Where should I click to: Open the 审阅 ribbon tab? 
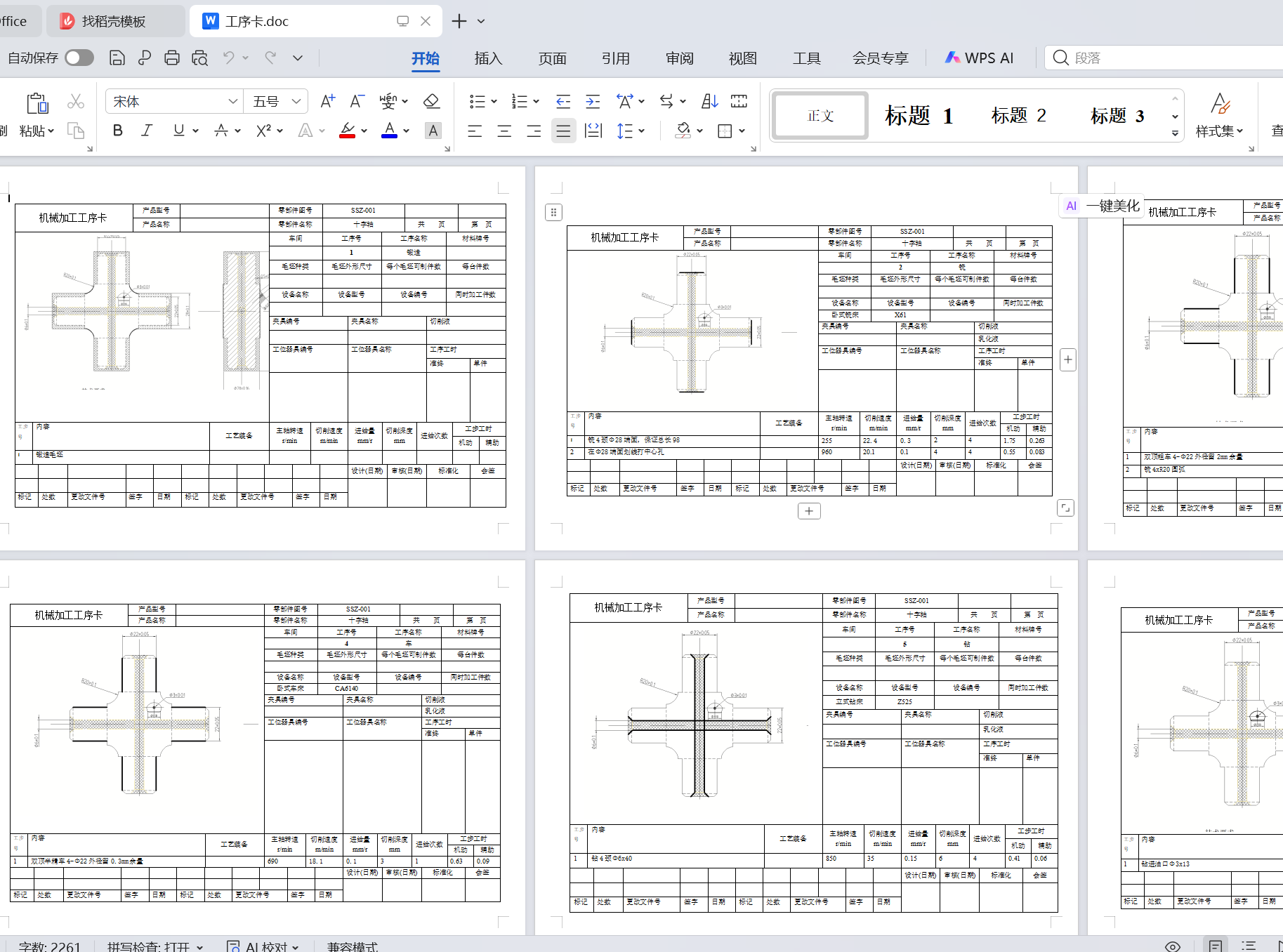click(679, 58)
